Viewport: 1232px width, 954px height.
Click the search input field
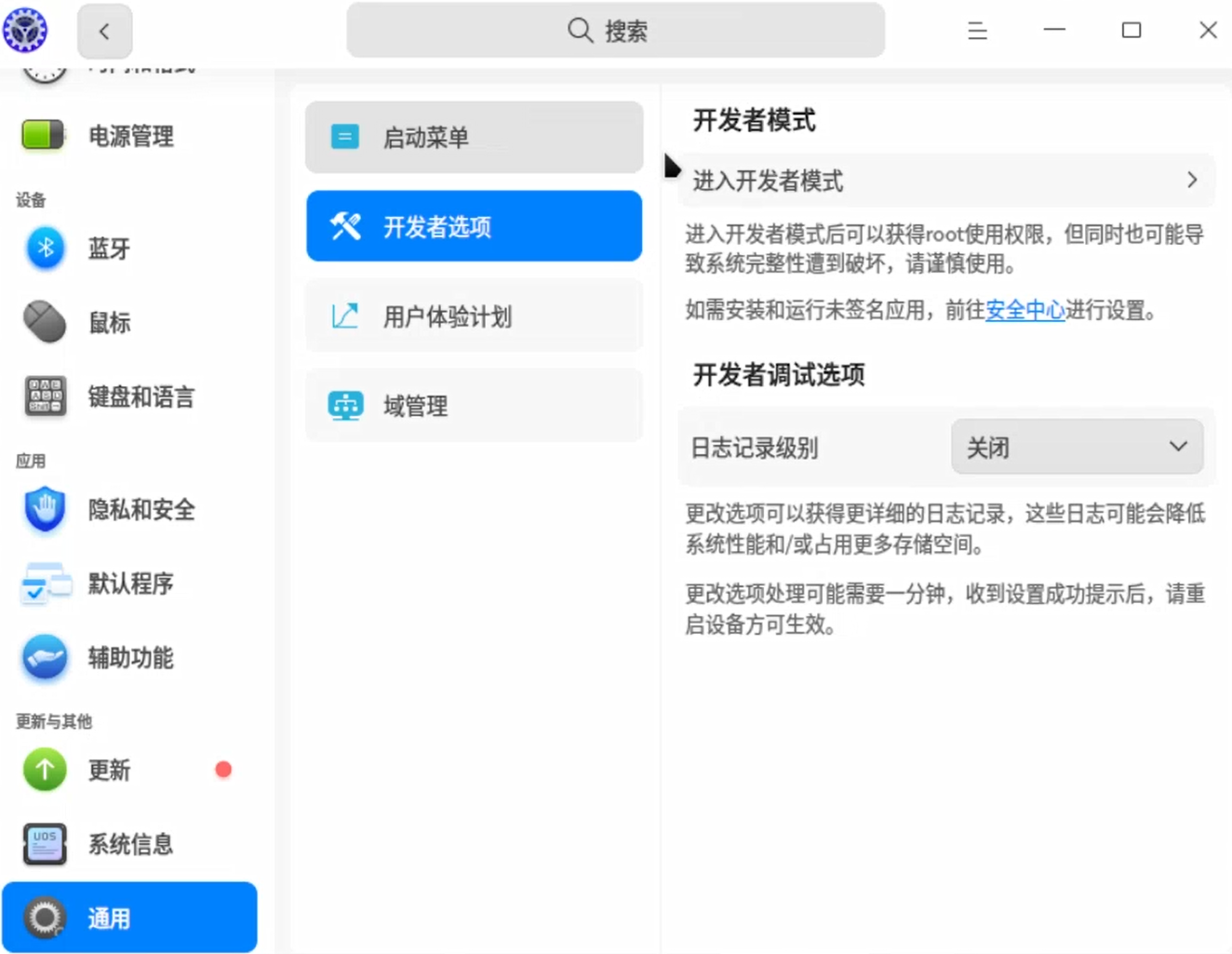tap(615, 31)
